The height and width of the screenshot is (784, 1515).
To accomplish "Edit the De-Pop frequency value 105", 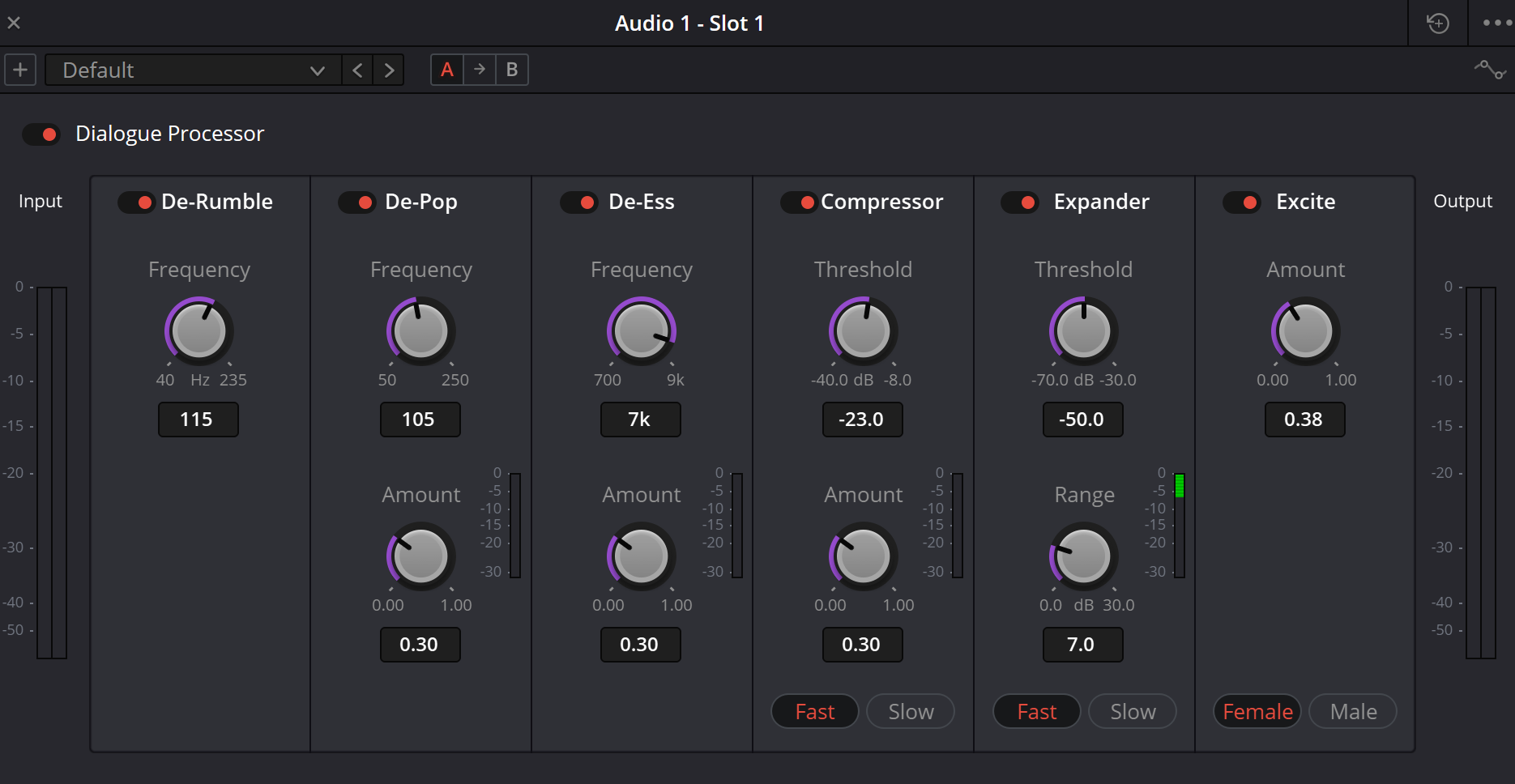I will click(x=420, y=420).
